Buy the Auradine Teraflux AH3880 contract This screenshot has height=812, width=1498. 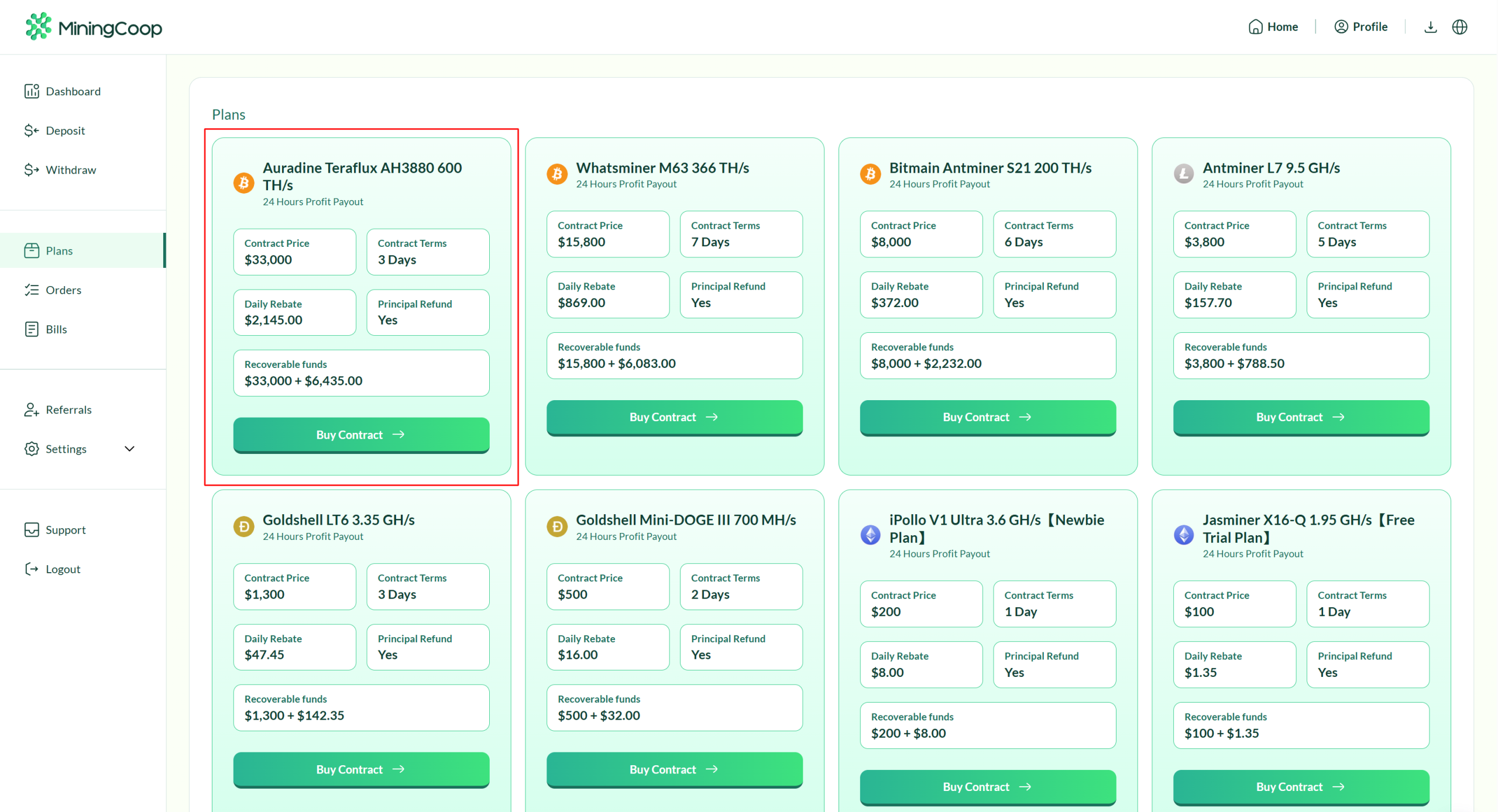tap(361, 435)
